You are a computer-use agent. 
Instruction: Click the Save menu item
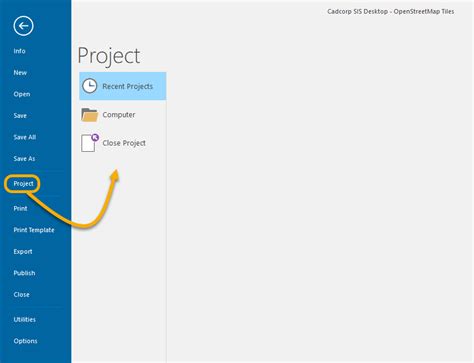tap(20, 116)
